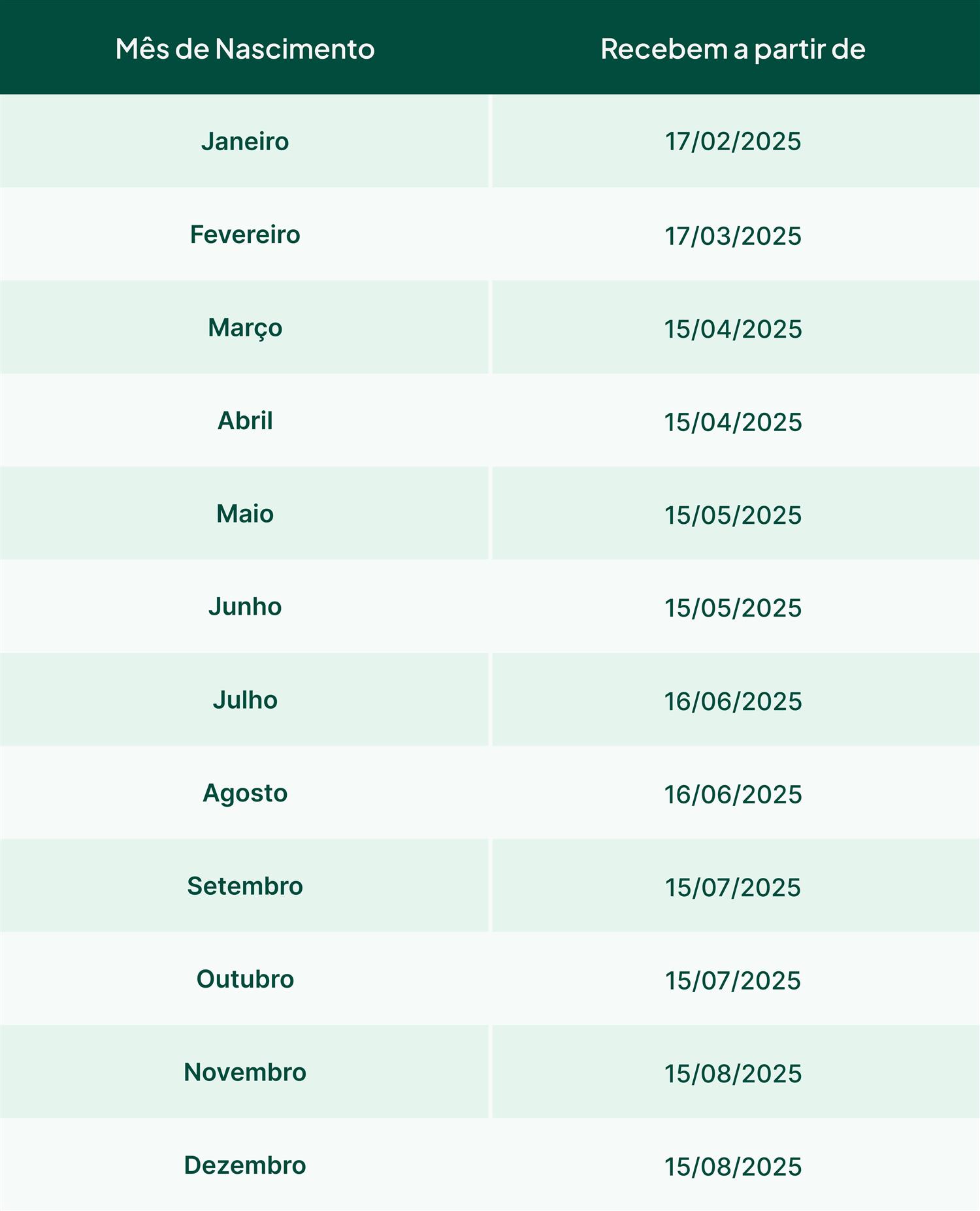Screen dimensions: 980x1211
Task: Select the Dezembro month cell
Action: click(245, 1165)
